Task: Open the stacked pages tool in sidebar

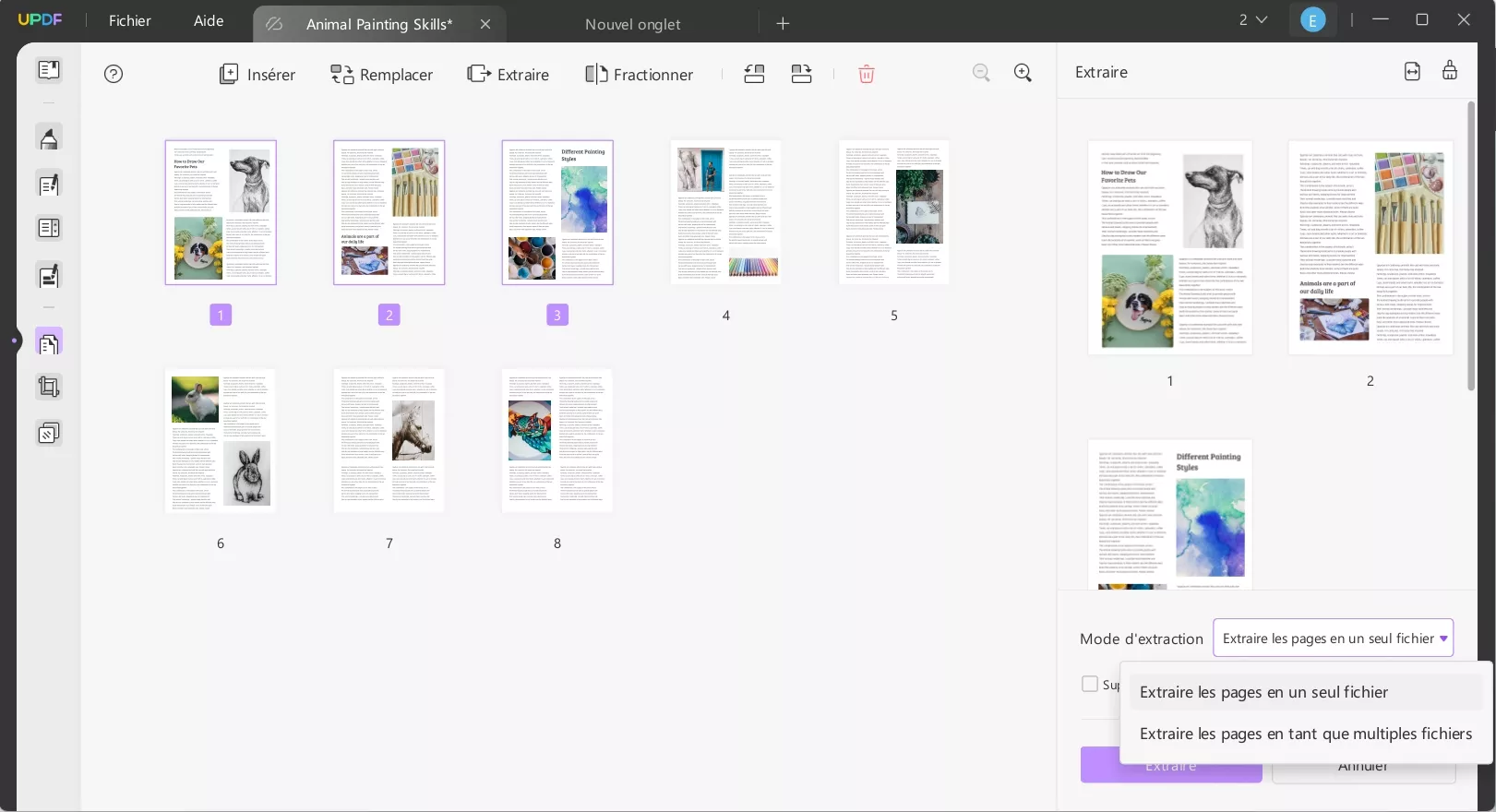Action: coord(49,433)
